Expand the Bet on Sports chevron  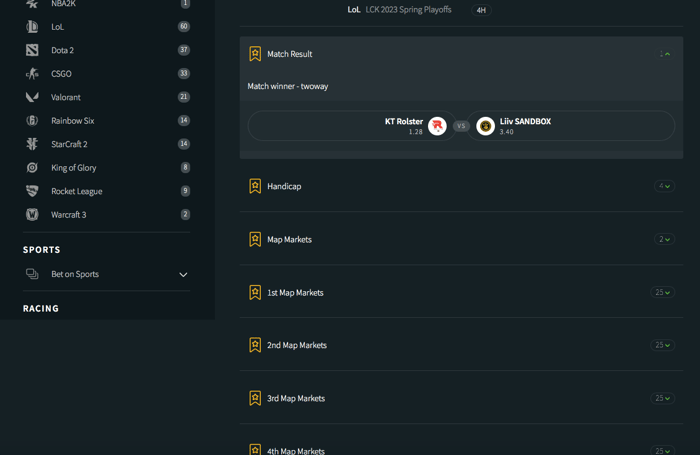pyautogui.click(x=183, y=275)
